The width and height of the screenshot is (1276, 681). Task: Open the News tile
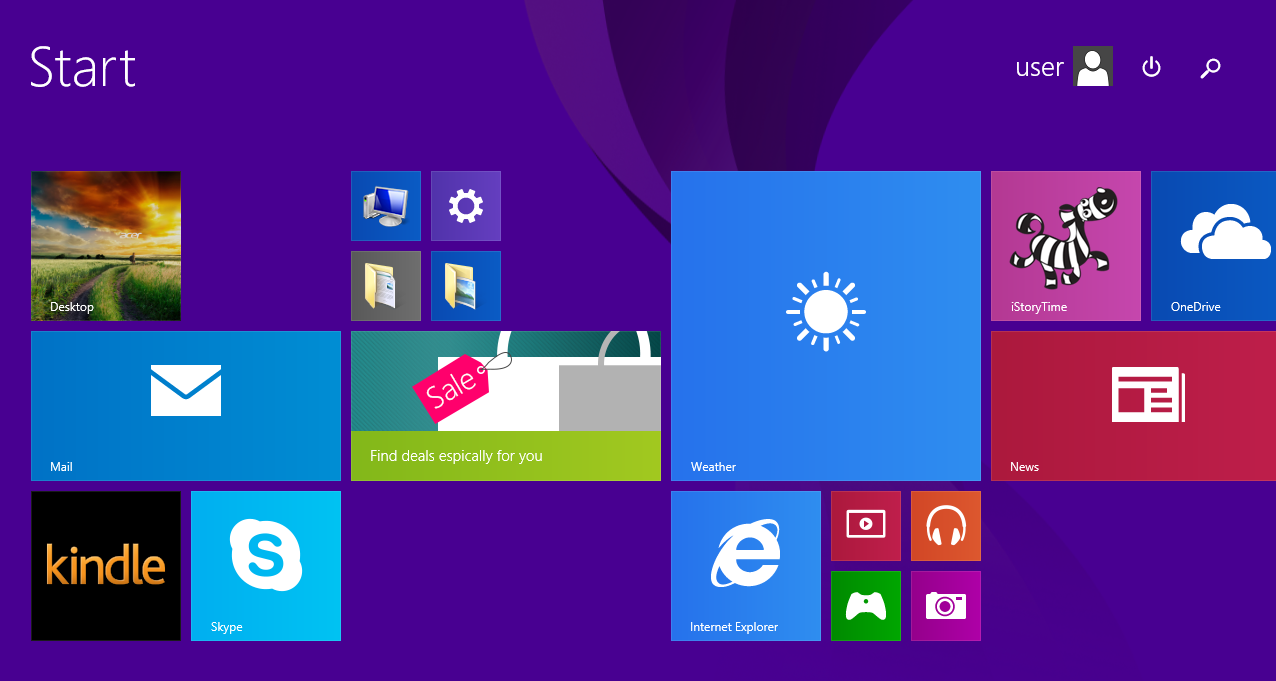point(1133,406)
